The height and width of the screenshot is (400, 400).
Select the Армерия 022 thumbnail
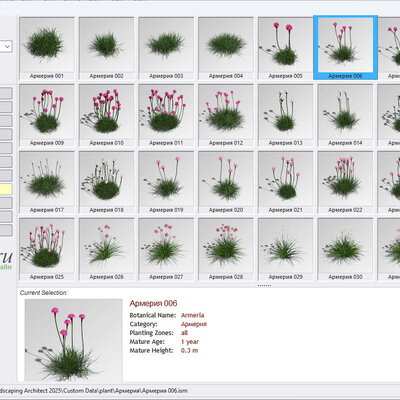(345, 182)
